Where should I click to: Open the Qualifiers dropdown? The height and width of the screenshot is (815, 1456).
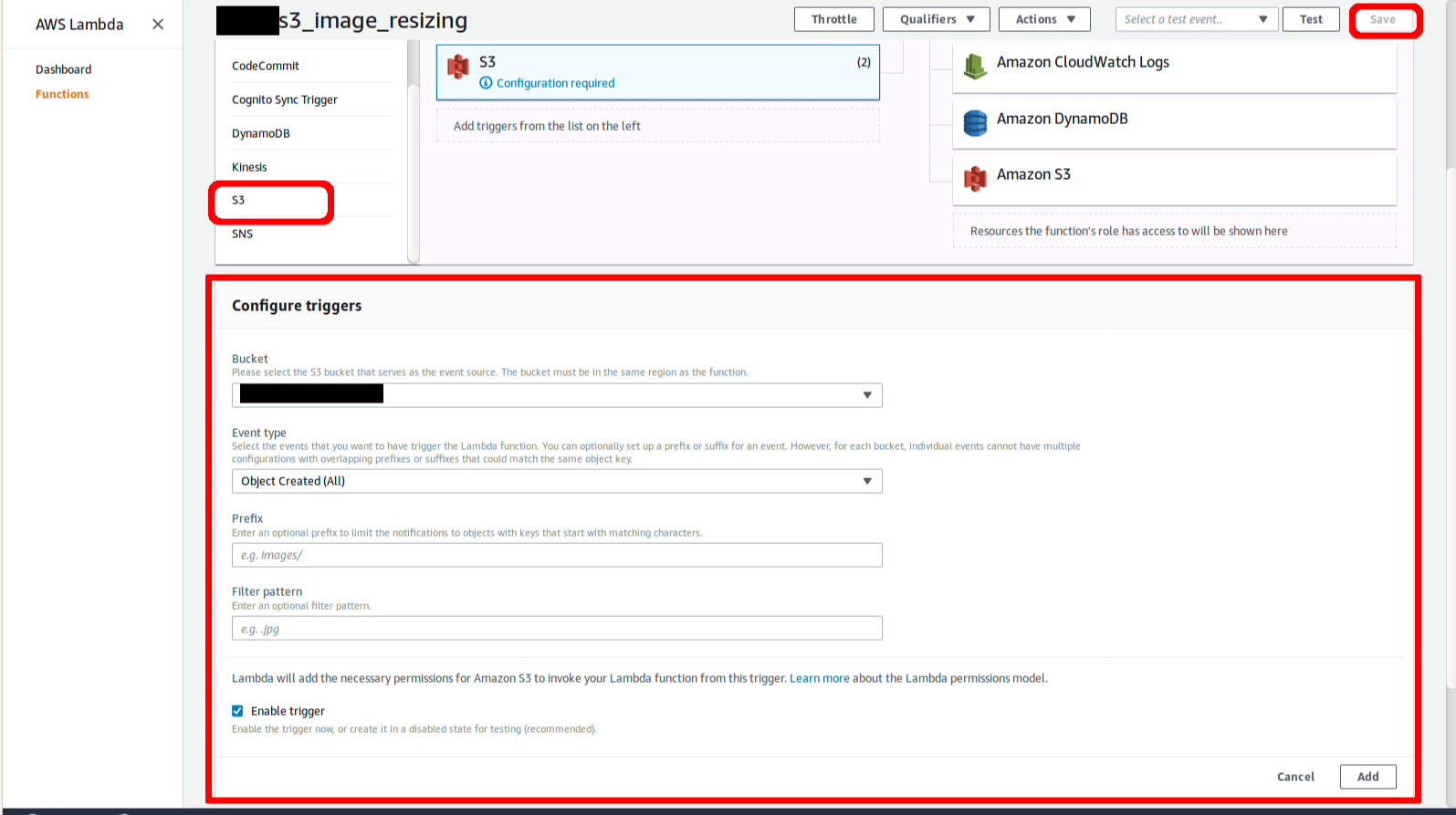(x=937, y=19)
